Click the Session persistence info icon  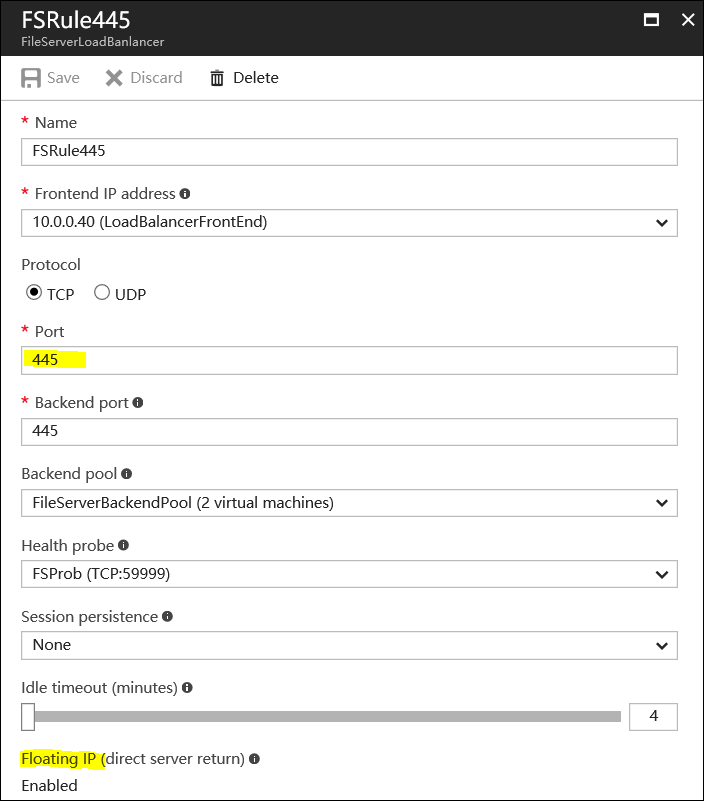click(168, 617)
